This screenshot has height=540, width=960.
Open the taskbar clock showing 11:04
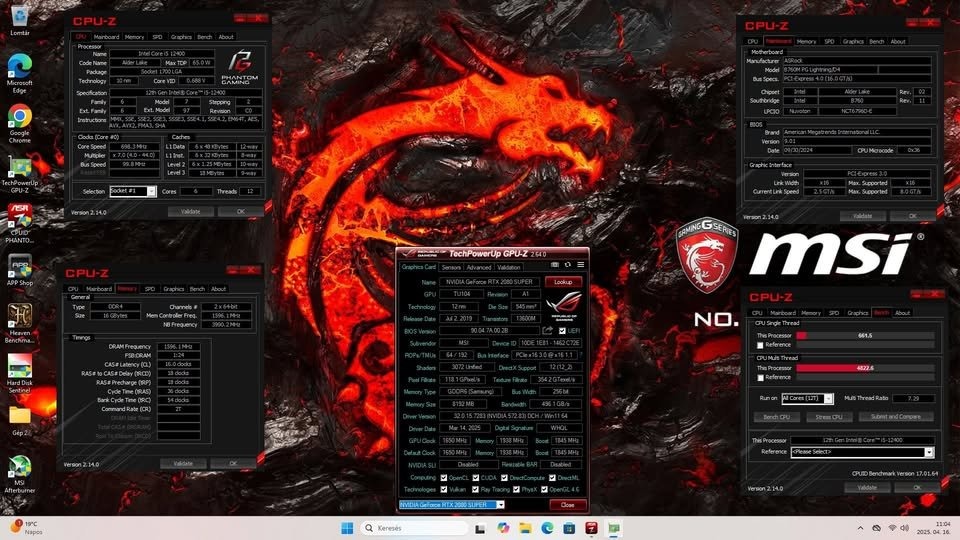click(936, 528)
